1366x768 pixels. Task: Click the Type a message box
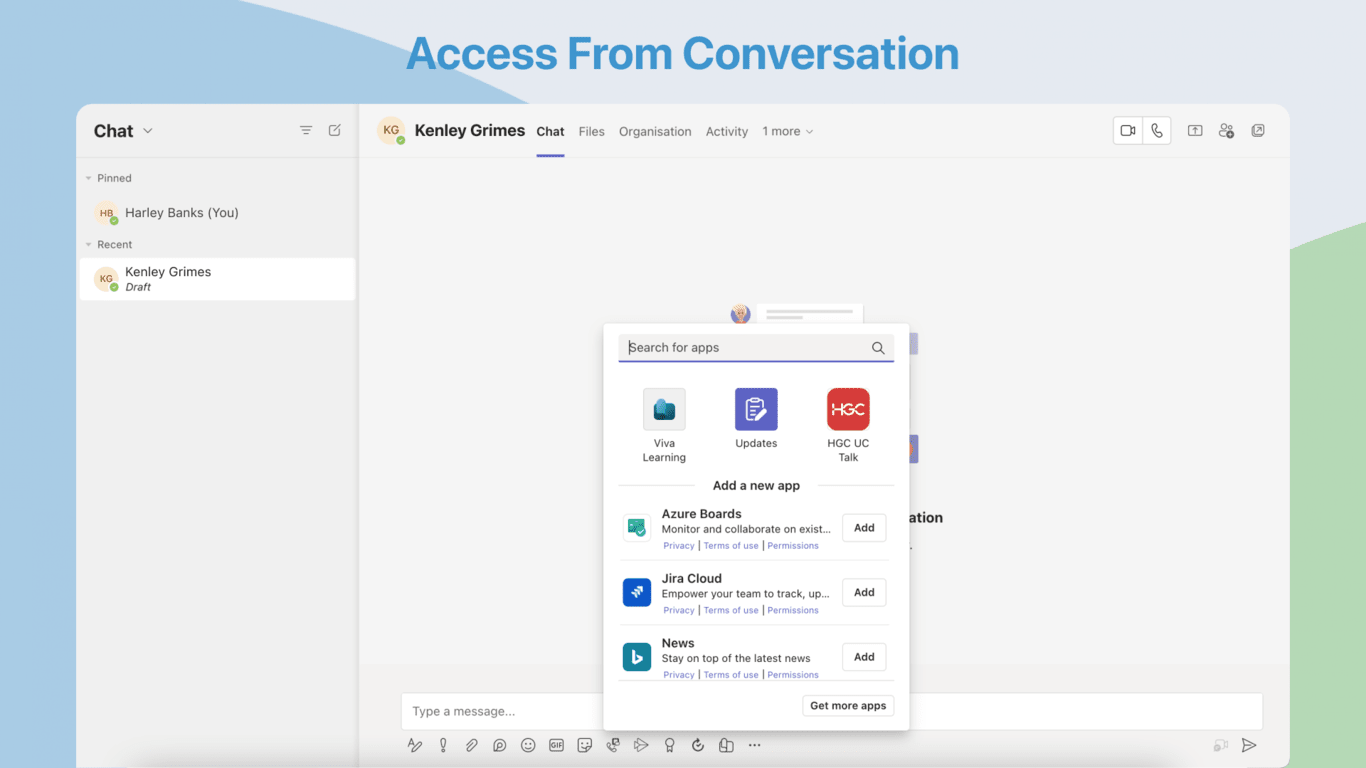click(832, 711)
